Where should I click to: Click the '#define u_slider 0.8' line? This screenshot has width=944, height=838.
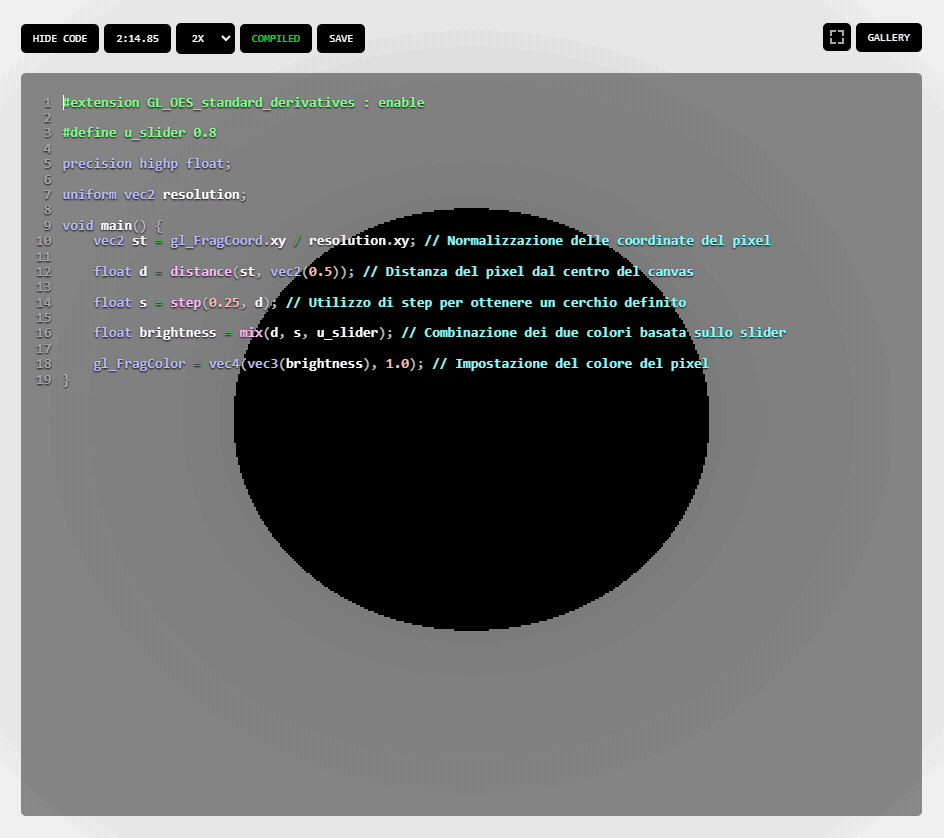140,133
